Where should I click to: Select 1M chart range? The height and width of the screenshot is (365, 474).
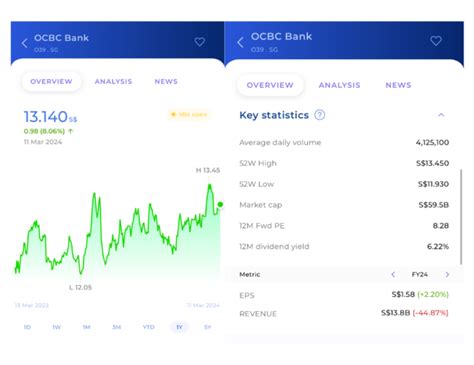pos(87,327)
